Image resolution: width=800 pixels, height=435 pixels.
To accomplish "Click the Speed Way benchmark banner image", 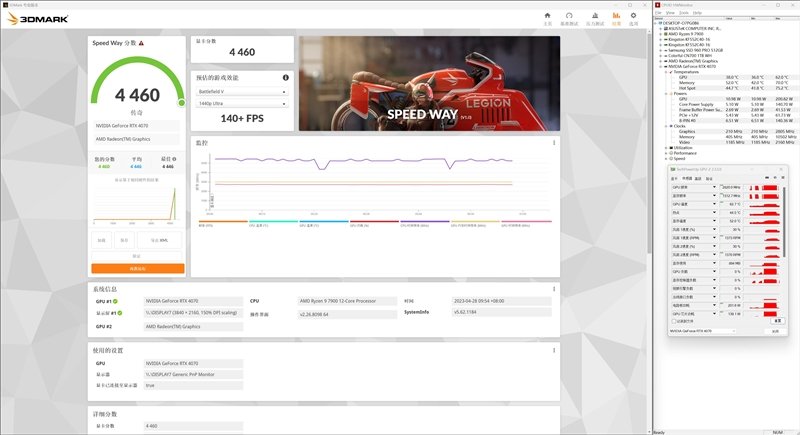I will click(429, 83).
